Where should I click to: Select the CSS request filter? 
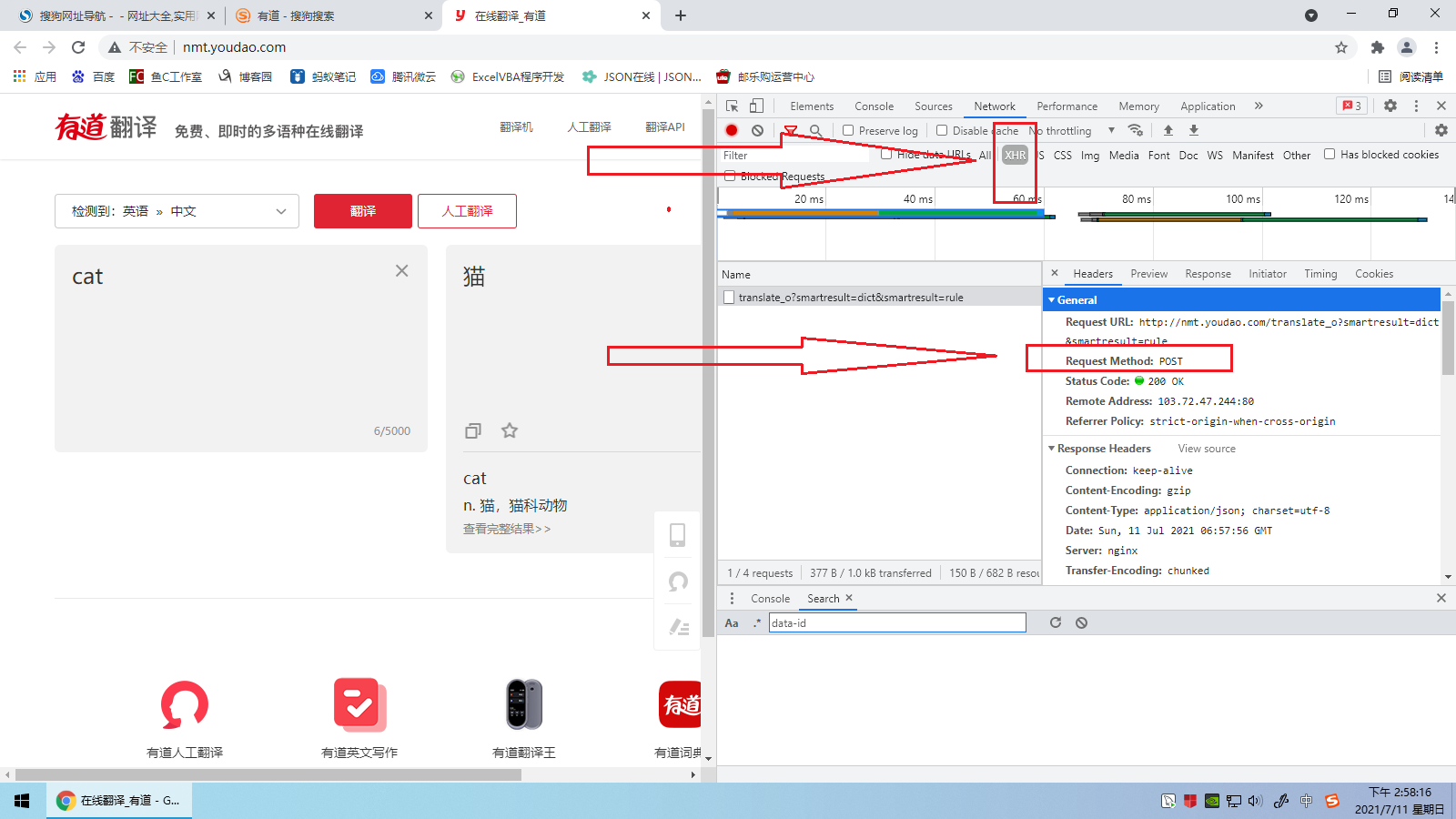pyautogui.click(x=1063, y=156)
